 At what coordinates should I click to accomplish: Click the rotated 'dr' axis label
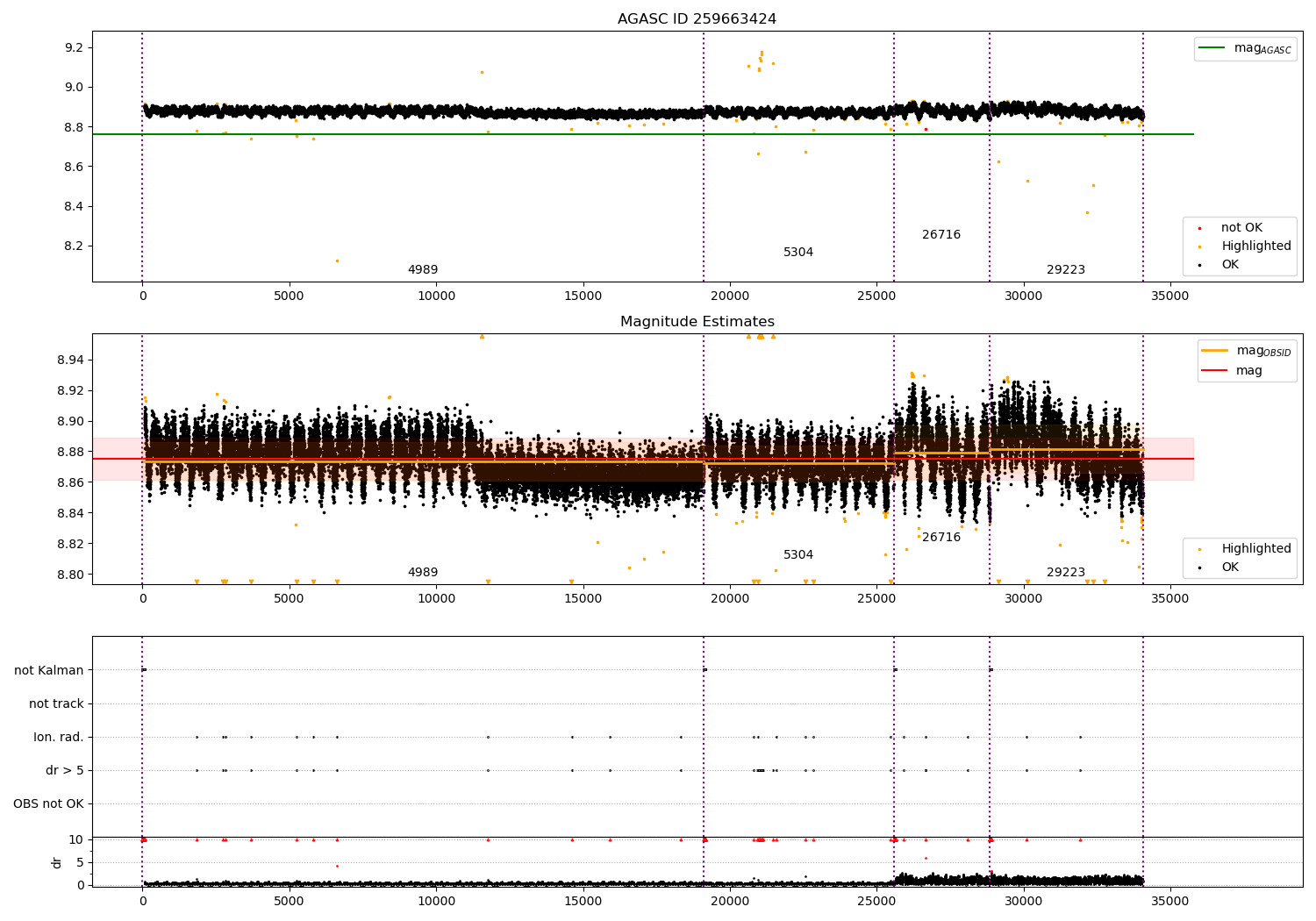tap(57, 863)
